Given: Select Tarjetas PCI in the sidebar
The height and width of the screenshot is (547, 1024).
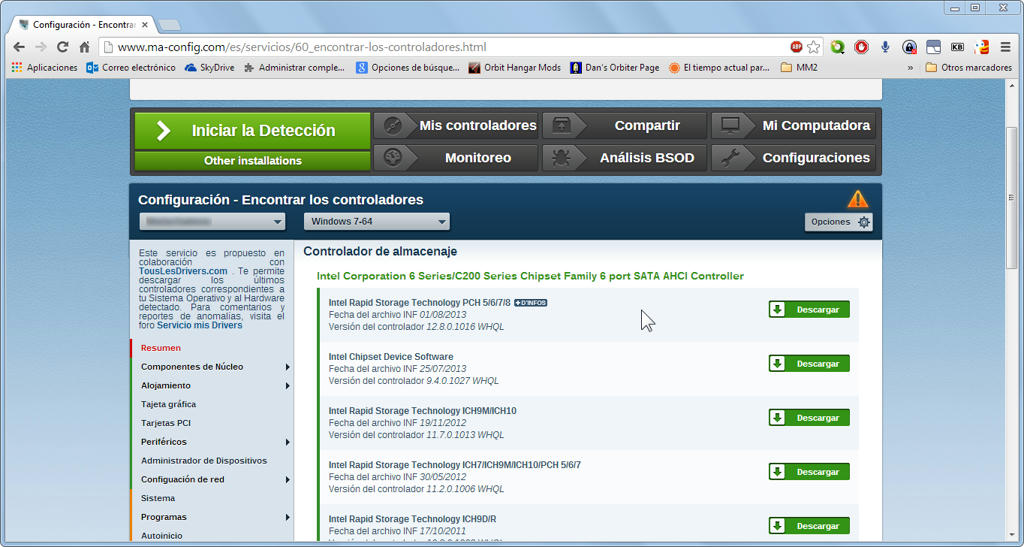Looking at the screenshot, I should click(166, 423).
